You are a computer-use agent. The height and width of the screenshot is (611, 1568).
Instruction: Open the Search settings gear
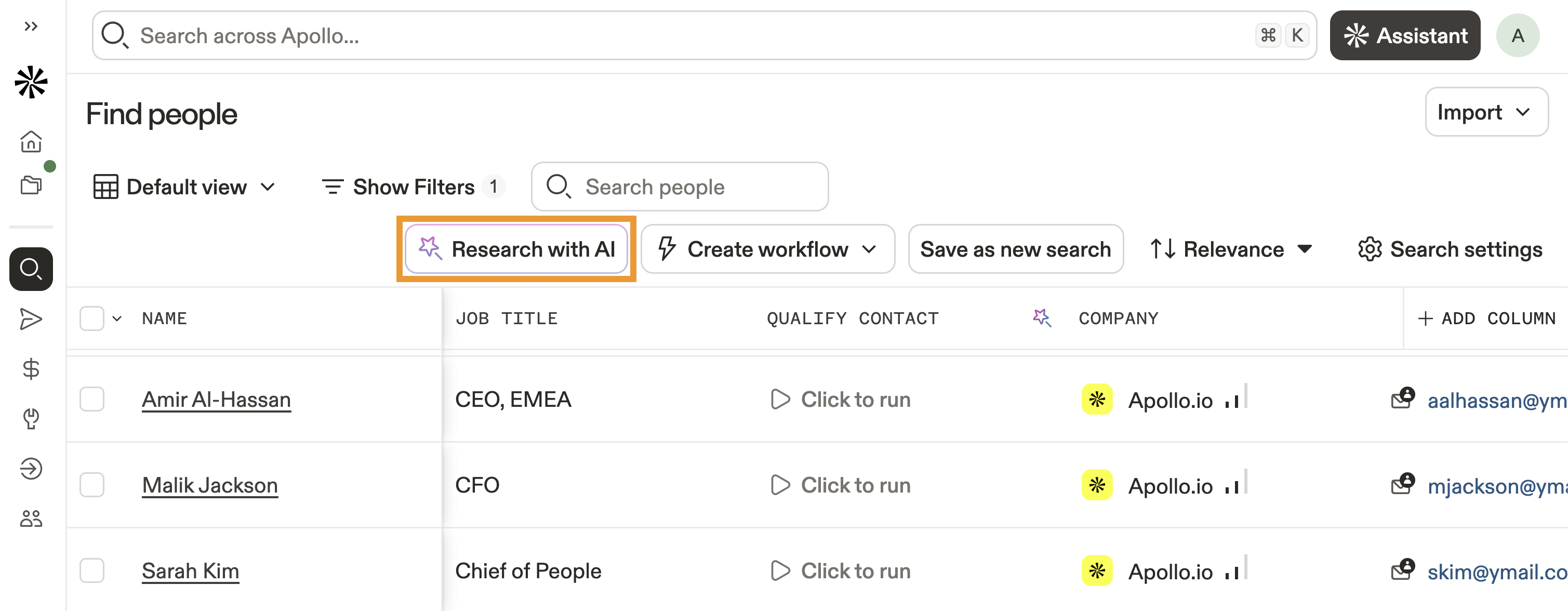(x=1450, y=249)
